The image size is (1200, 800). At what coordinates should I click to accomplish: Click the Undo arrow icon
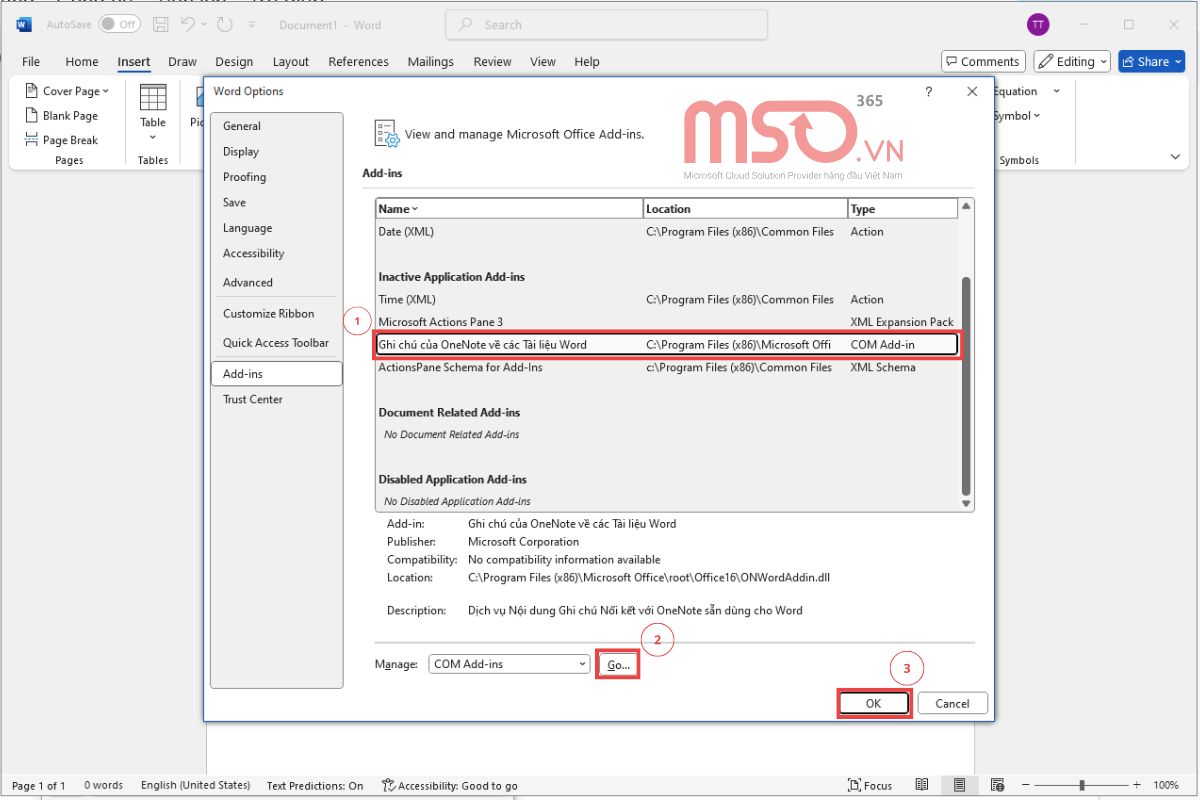tap(186, 24)
